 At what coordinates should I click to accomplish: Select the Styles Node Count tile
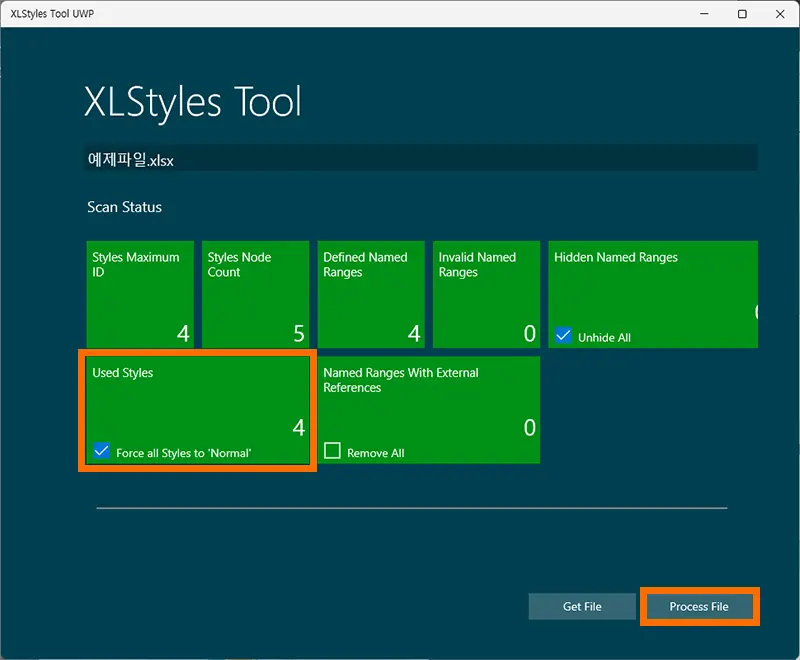[256, 294]
